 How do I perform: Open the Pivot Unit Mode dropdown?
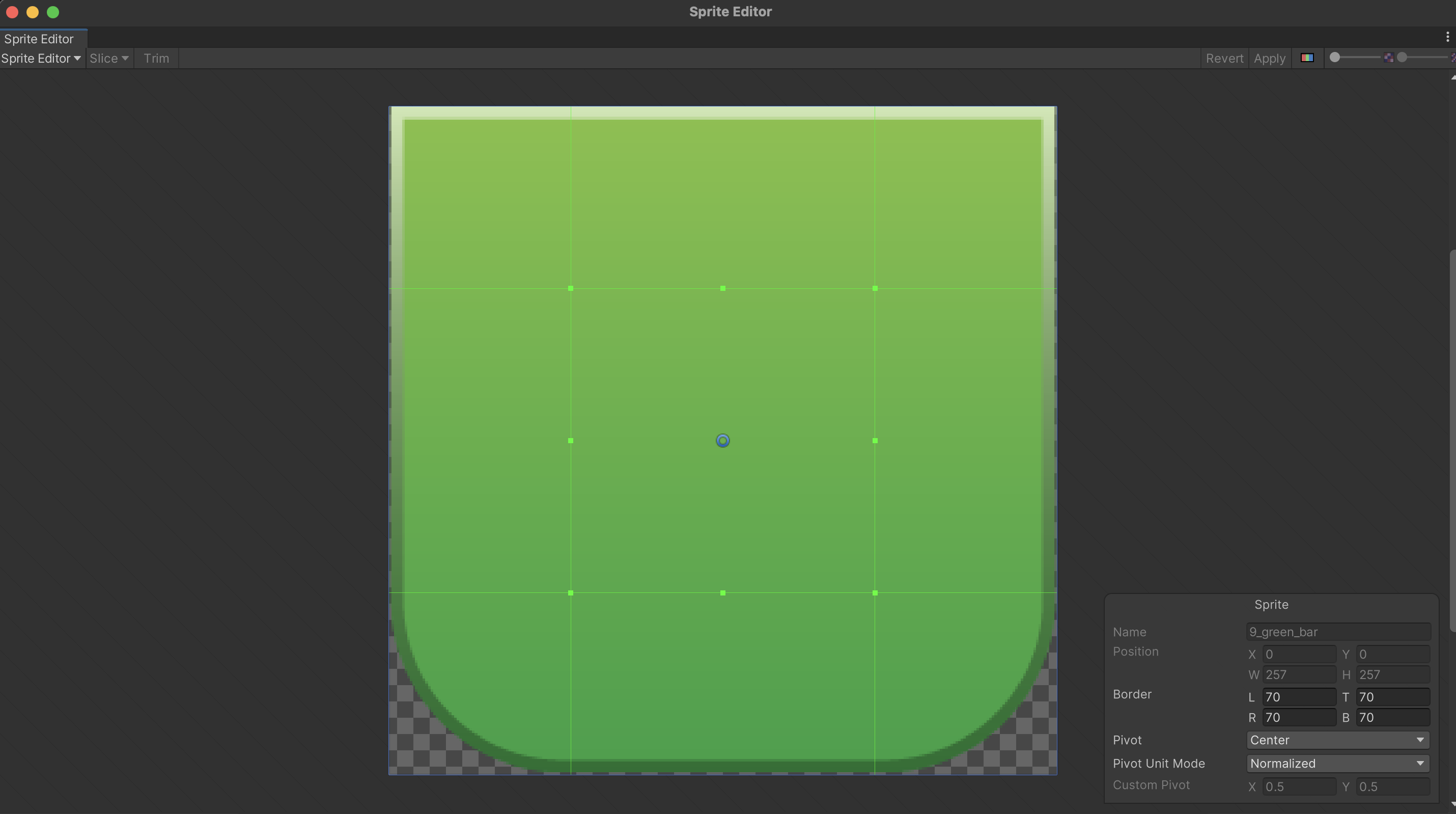click(x=1337, y=763)
